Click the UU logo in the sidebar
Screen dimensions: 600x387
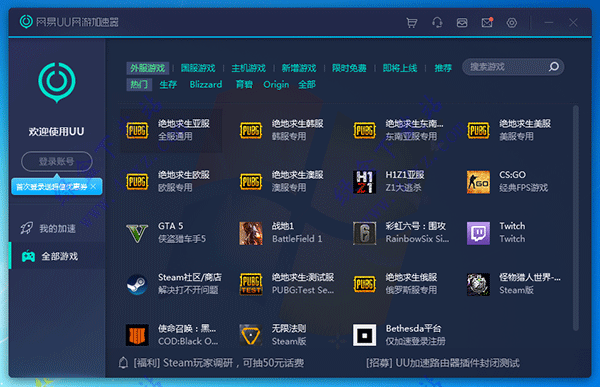click(57, 82)
